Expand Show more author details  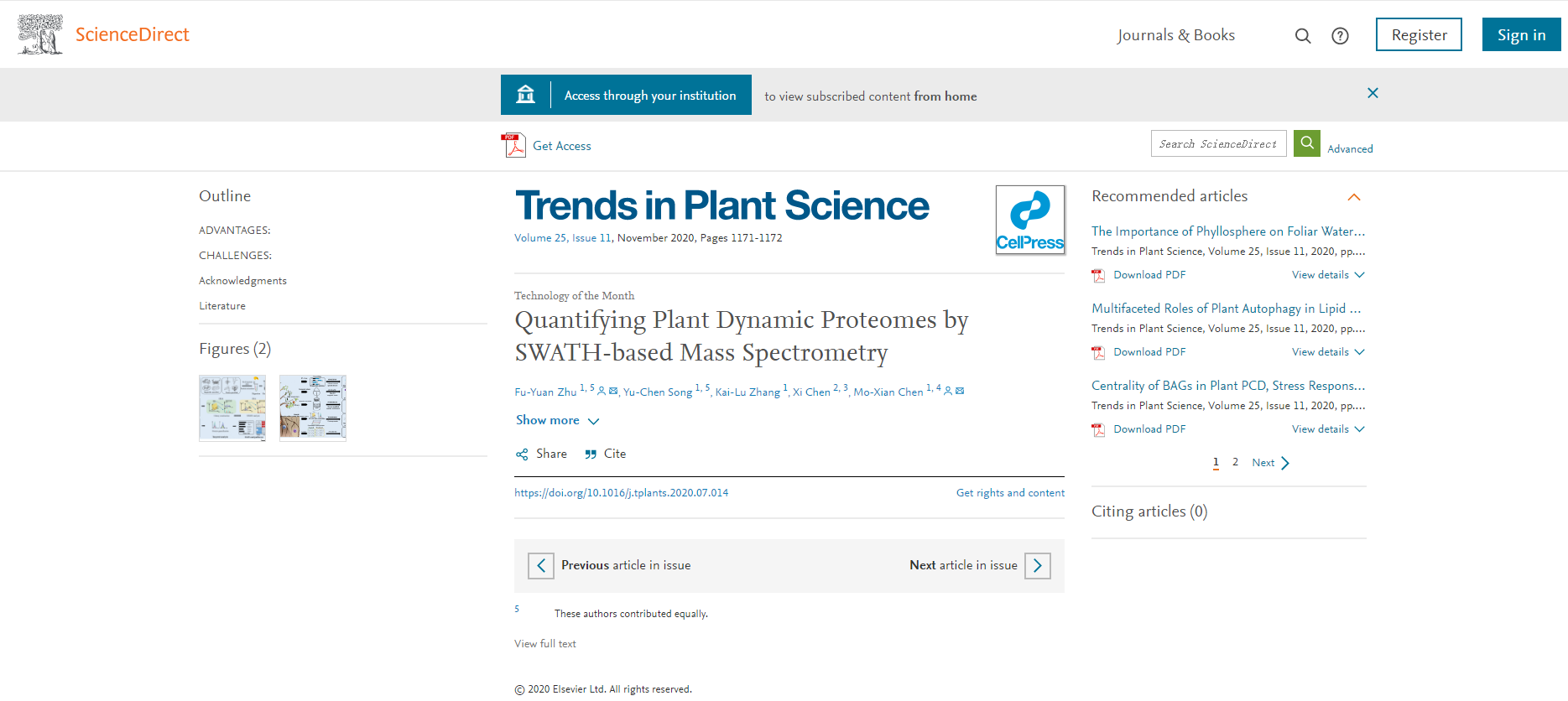pyautogui.click(x=557, y=420)
